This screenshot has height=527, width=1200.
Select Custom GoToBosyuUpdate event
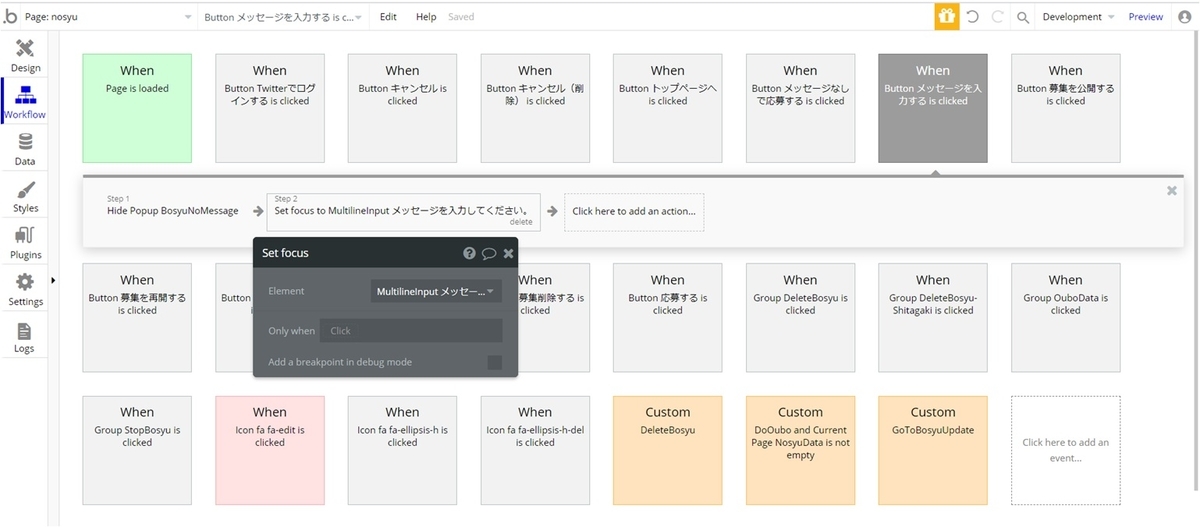click(x=933, y=450)
